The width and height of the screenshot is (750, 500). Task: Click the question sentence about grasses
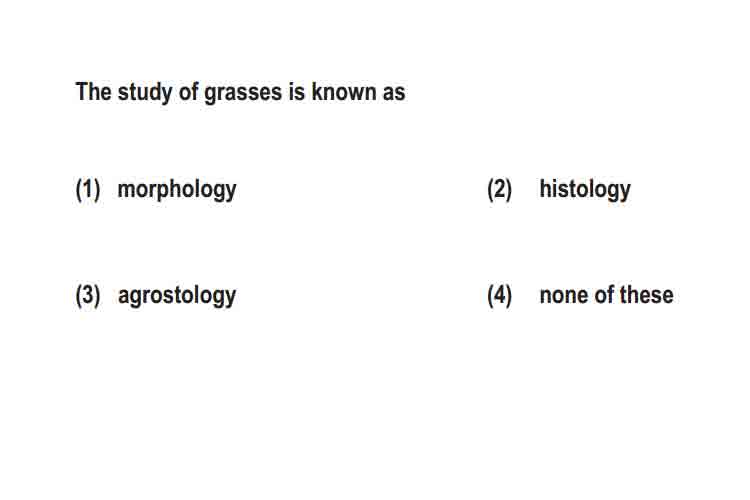tap(240, 93)
